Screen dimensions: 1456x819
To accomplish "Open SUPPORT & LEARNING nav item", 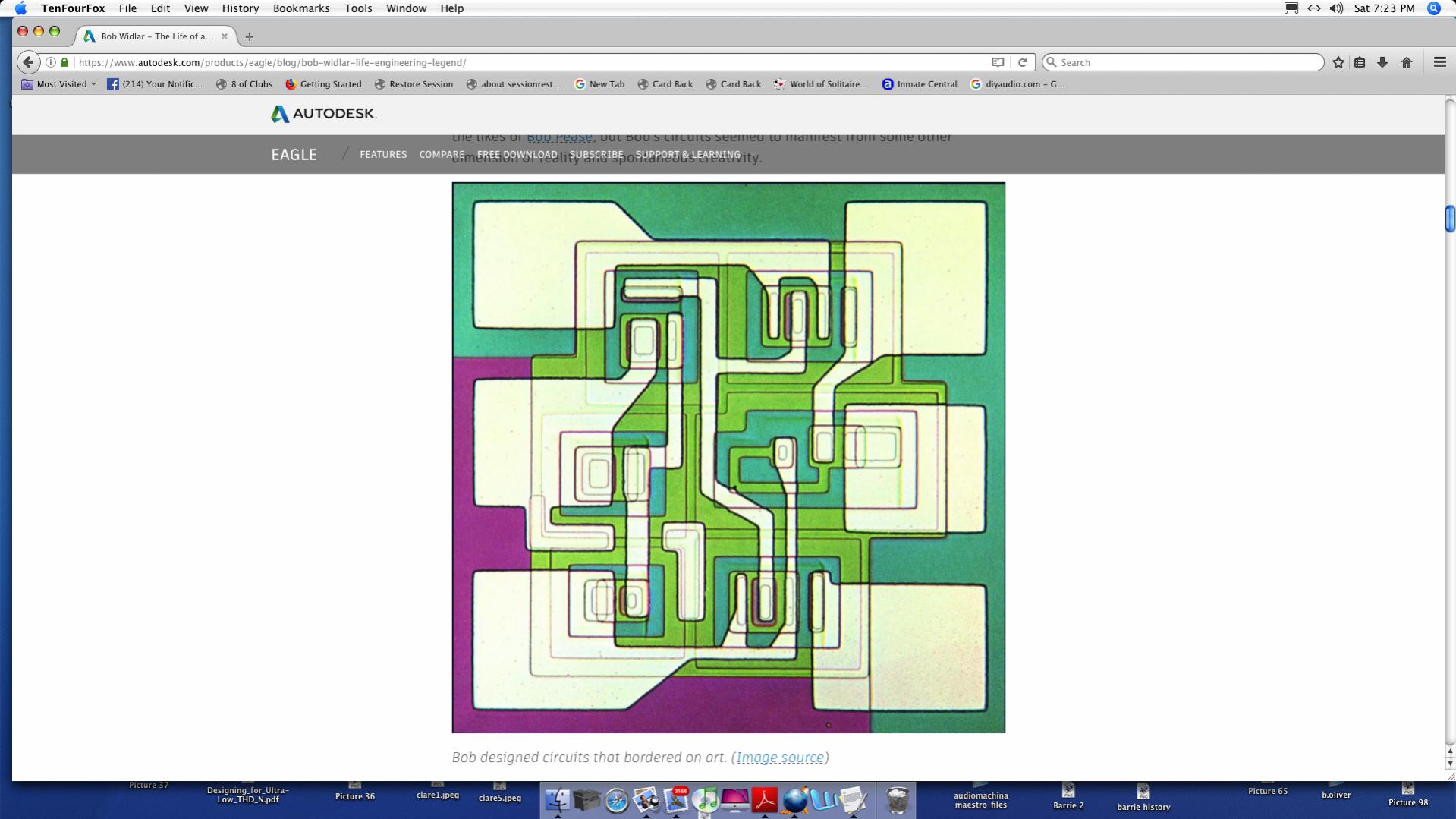I will (x=688, y=155).
